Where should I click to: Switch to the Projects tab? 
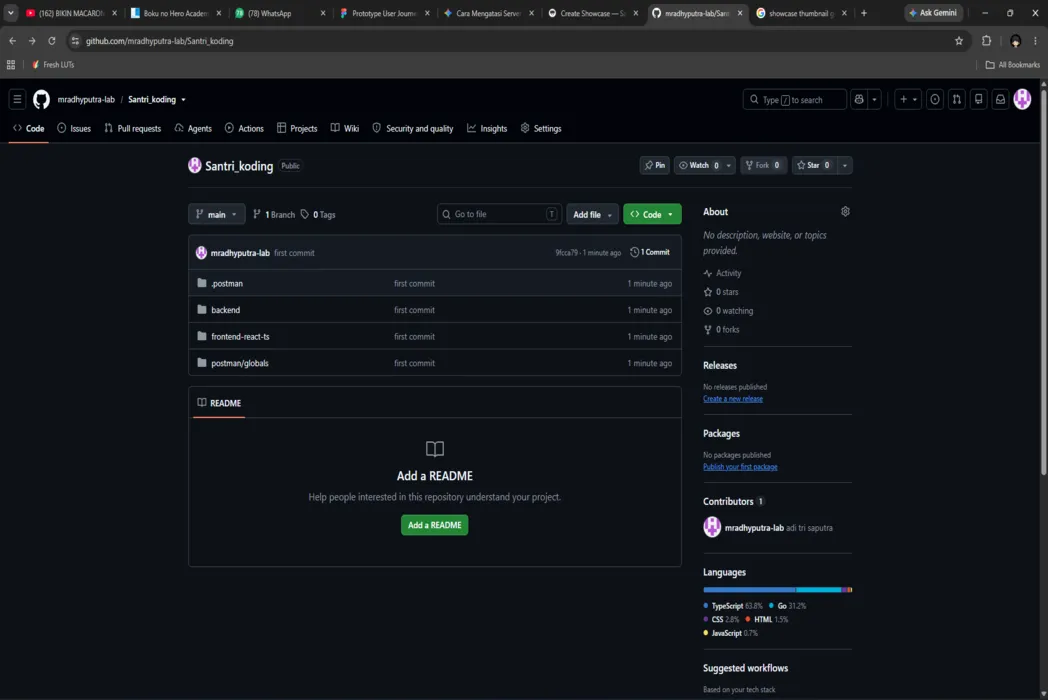click(297, 128)
